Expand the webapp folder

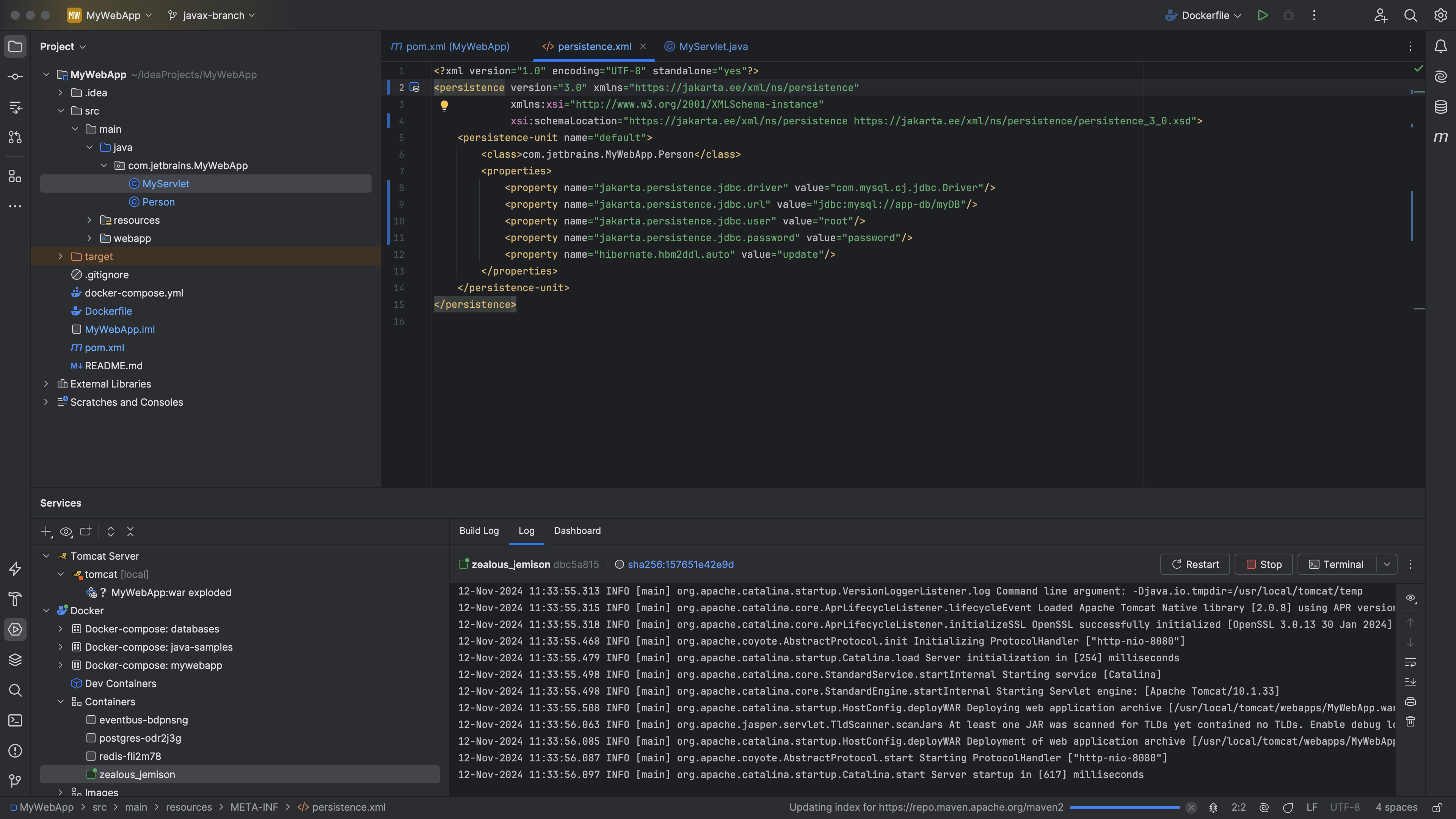(89, 238)
